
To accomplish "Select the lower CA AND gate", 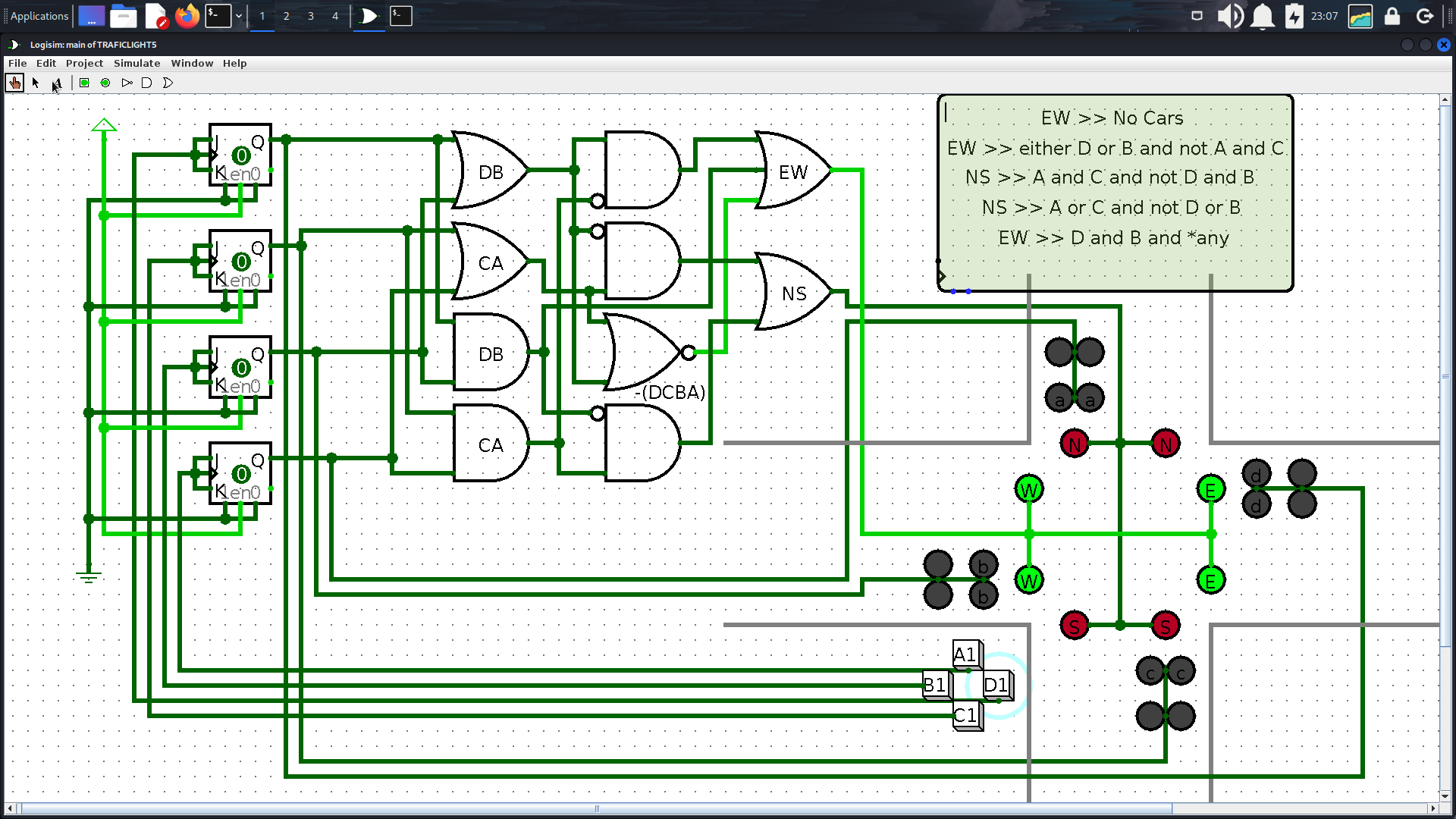I will coord(491,444).
